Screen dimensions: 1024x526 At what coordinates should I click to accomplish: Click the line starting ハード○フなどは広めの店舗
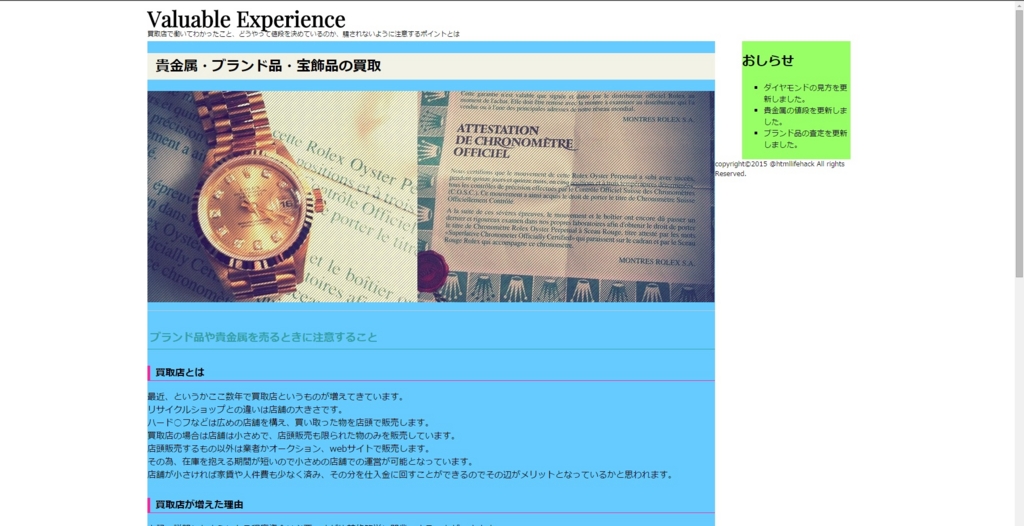point(289,423)
